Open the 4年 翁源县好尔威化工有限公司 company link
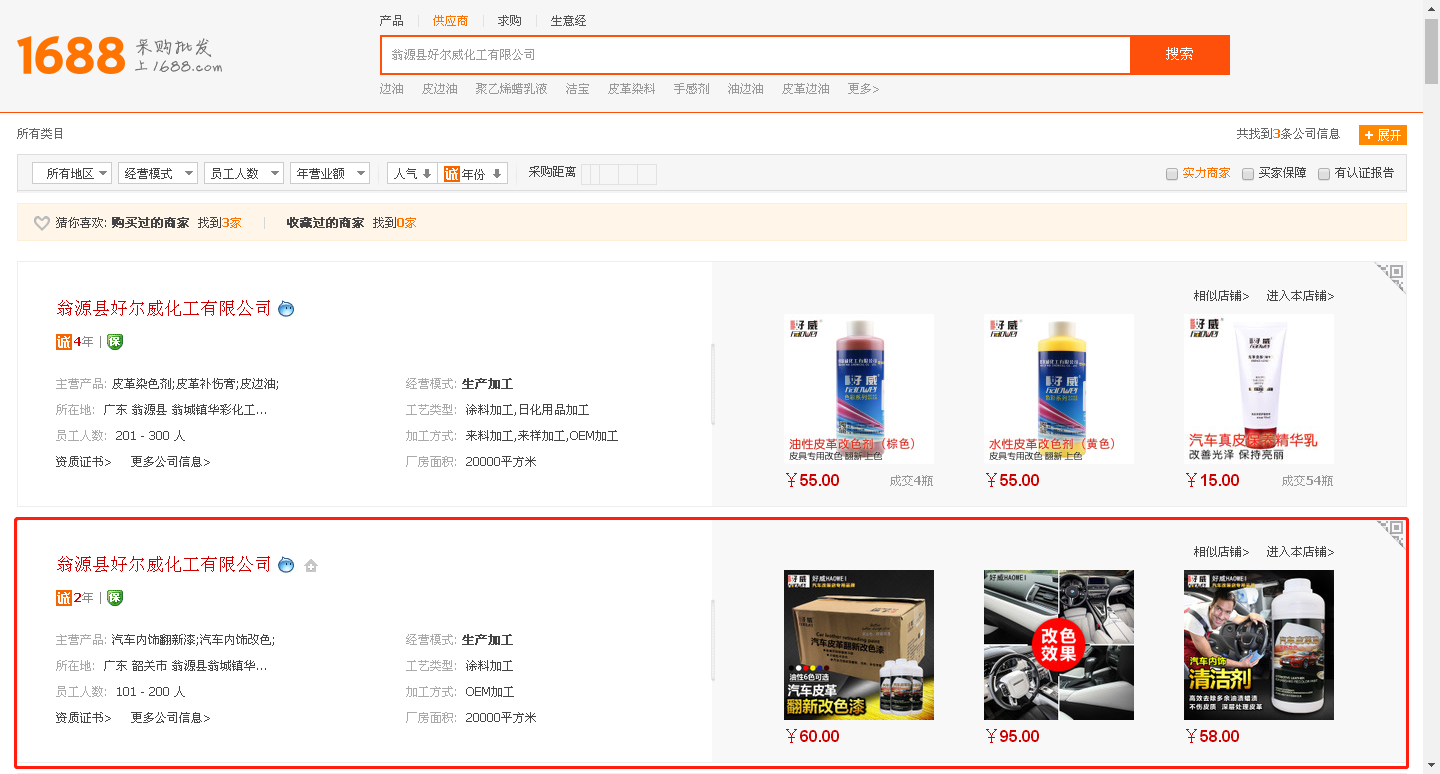Viewport: 1440px width, 774px height. point(164,308)
